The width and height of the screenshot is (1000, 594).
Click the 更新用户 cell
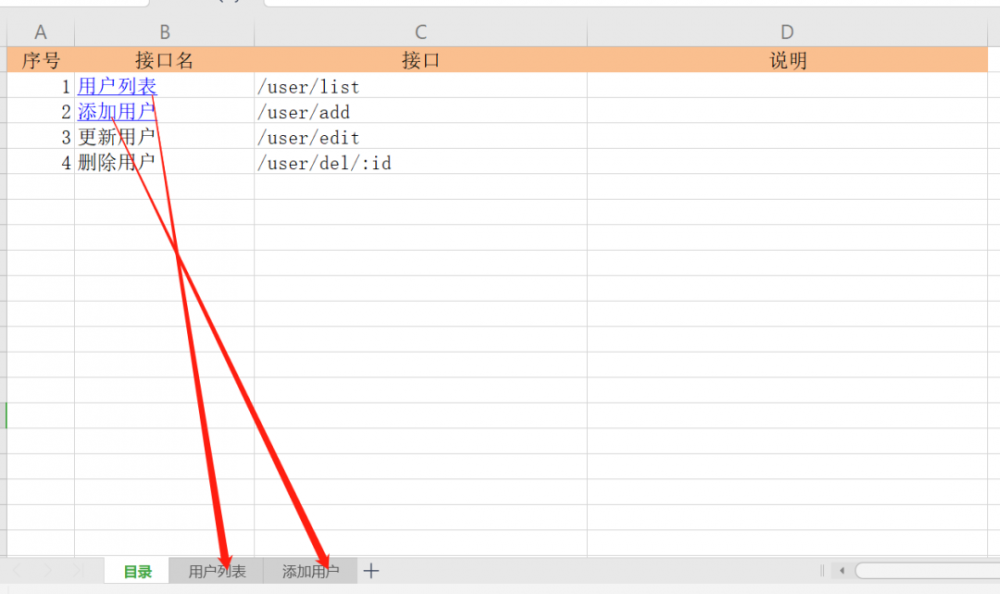point(117,137)
